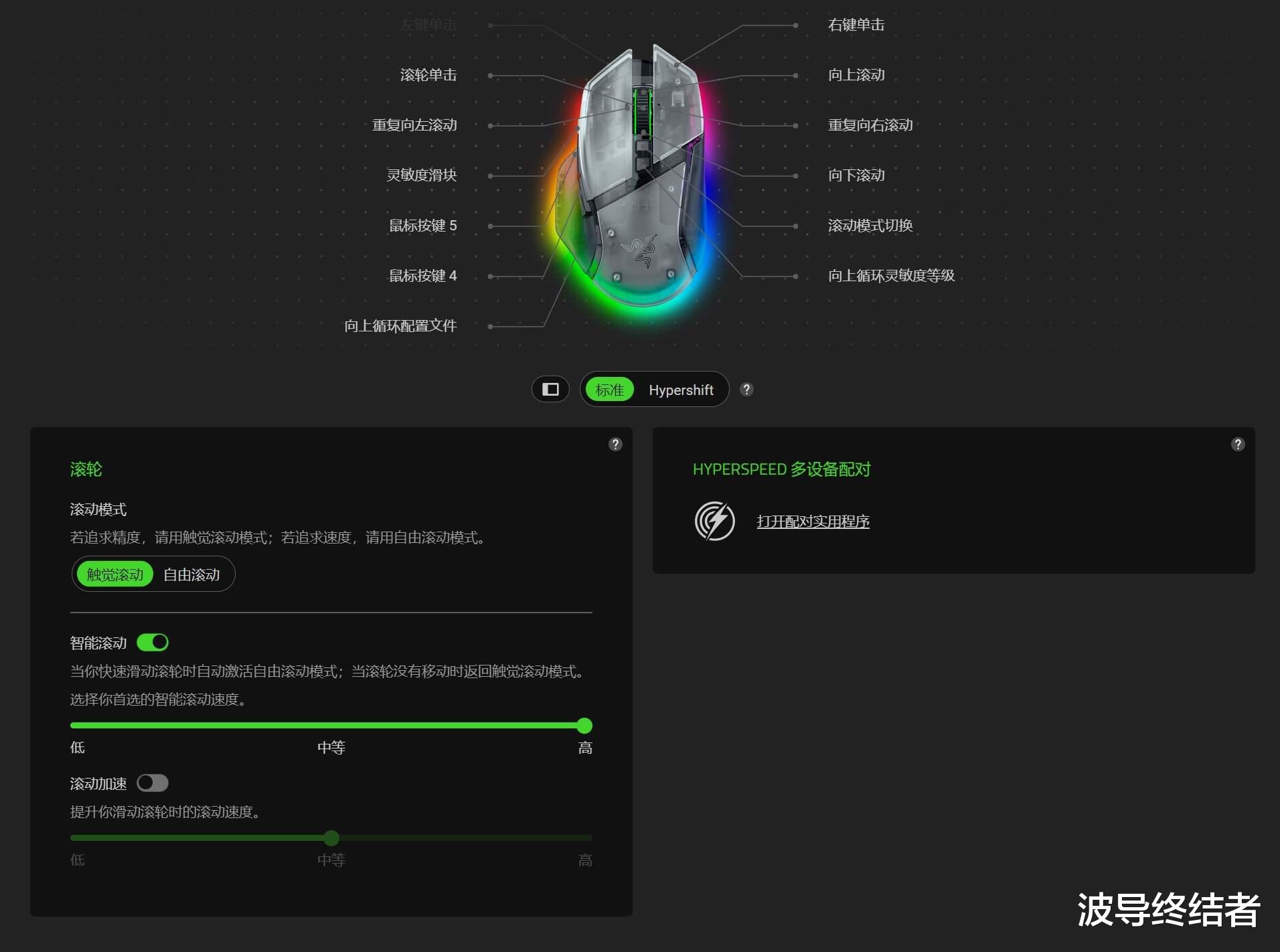Click the 滚动加速 slider handle
Viewport: 1280px width, 952px height.
(331, 838)
